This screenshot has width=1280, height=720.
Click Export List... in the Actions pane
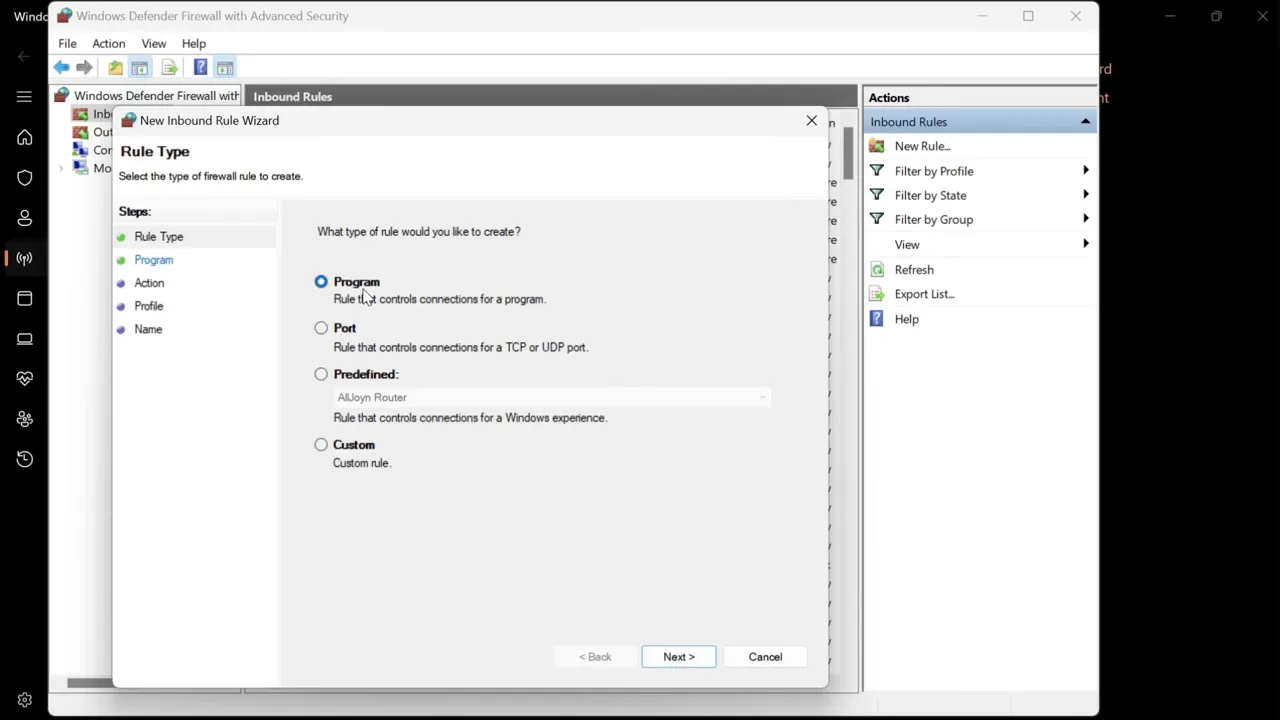click(925, 294)
